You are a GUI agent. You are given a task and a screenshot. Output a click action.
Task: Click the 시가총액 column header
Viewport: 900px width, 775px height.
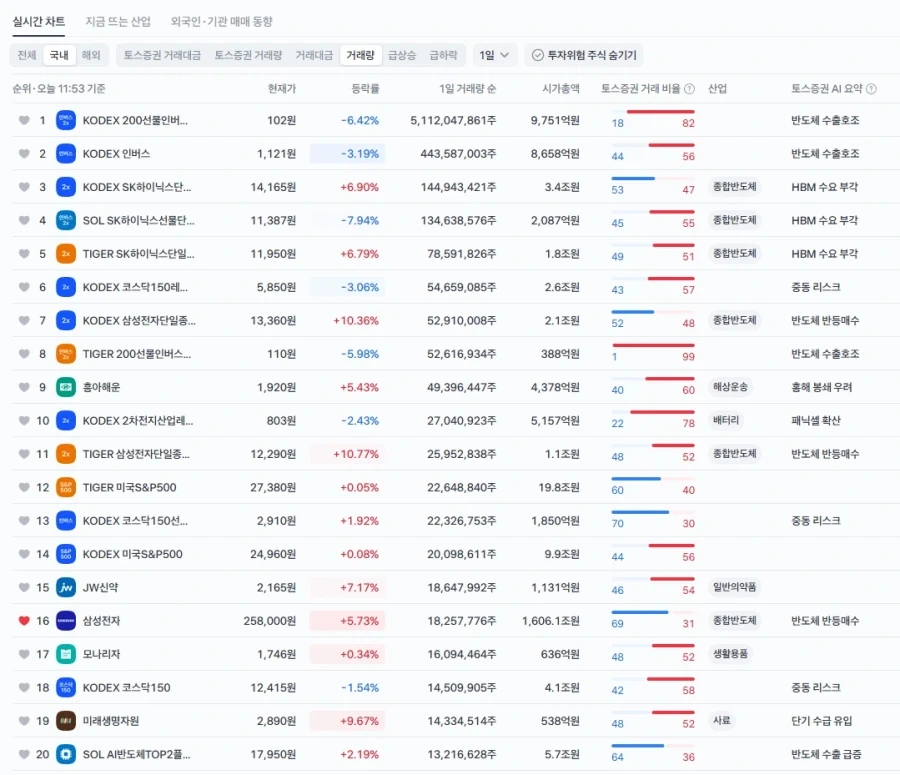click(x=561, y=88)
